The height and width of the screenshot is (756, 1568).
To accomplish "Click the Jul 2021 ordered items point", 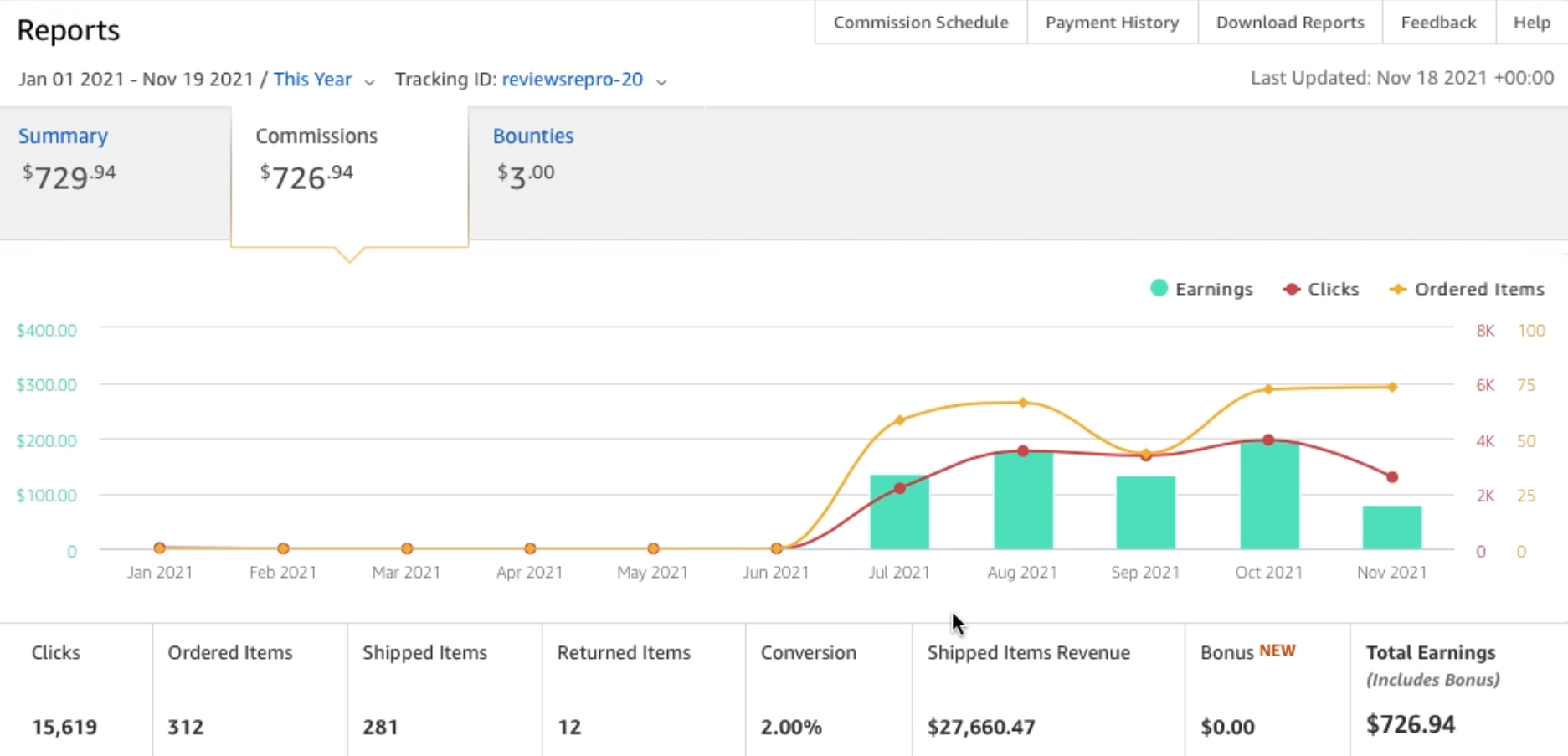I will coord(900,420).
